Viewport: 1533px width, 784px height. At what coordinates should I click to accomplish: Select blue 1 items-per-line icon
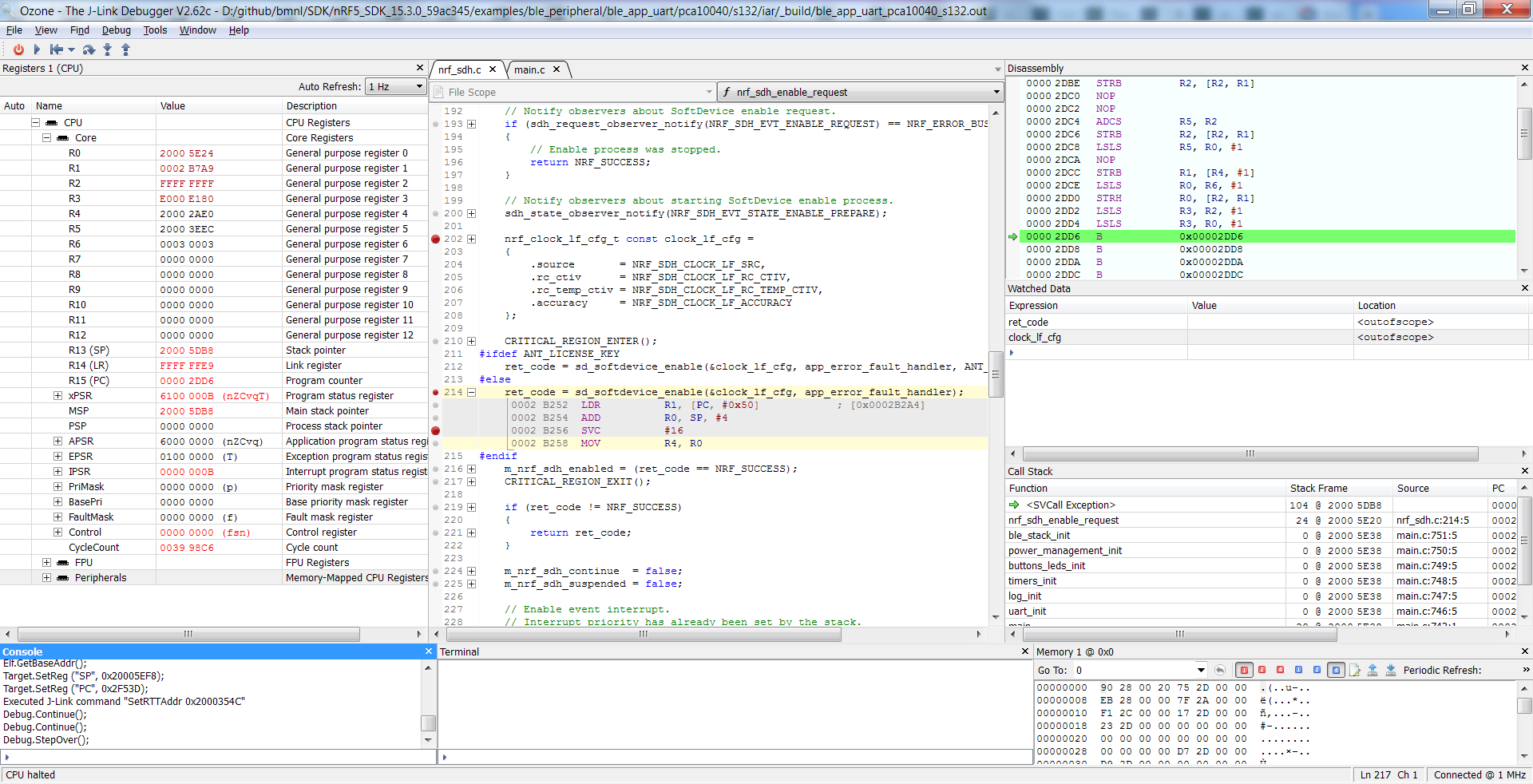coord(1298,670)
